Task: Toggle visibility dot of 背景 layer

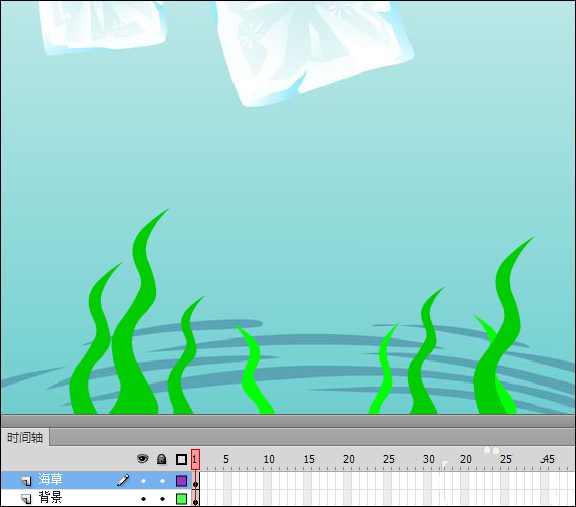Action: (143, 499)
